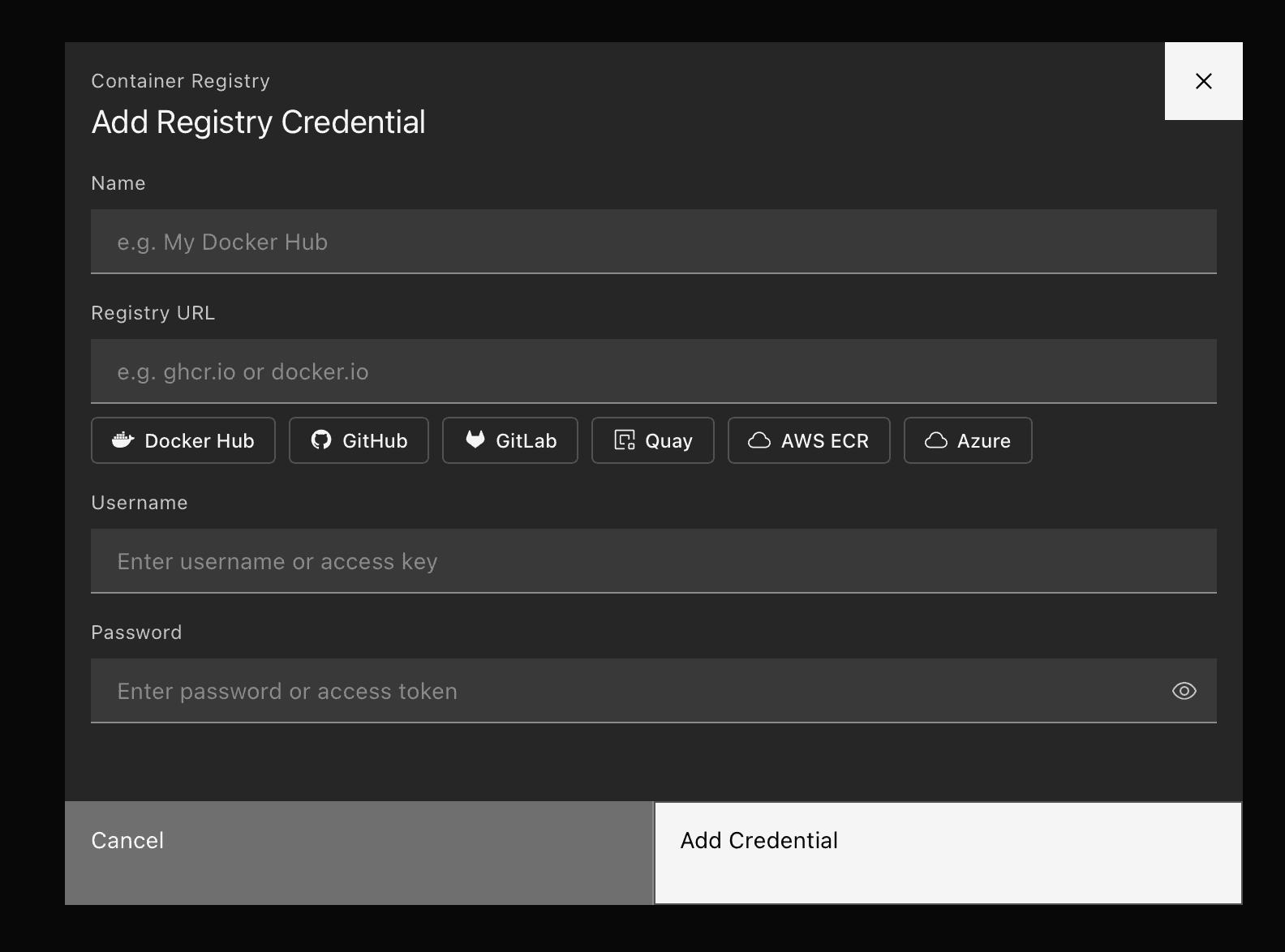Click the Name input field

click(654, 242)
